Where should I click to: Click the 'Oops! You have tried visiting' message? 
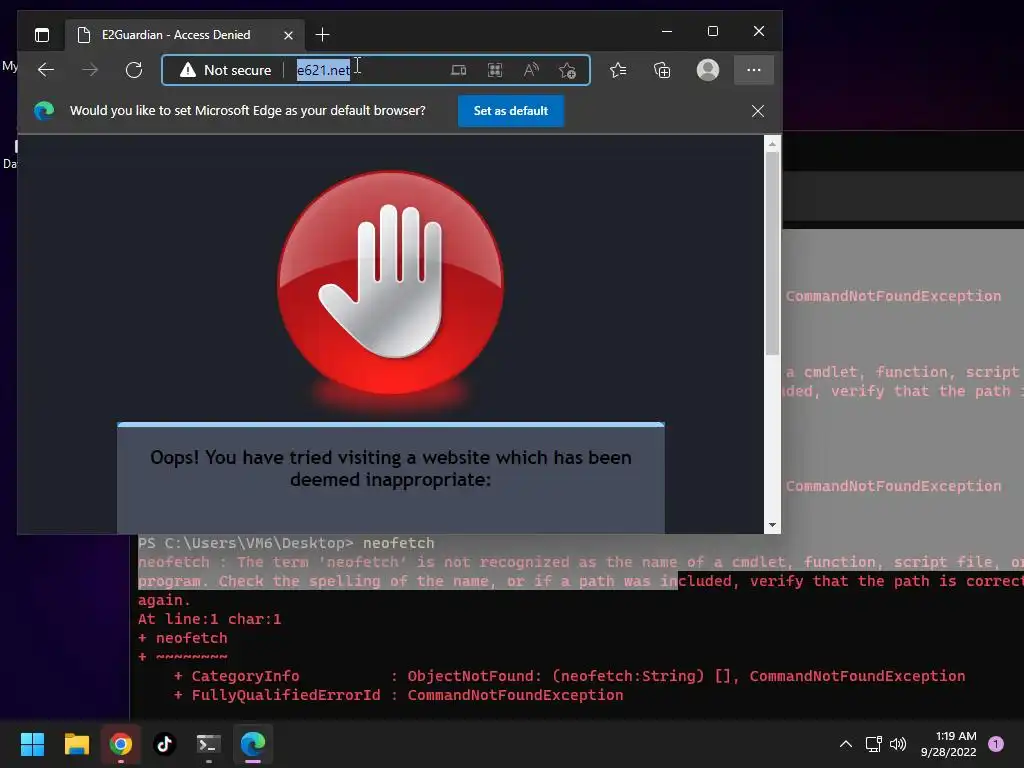point(391,468)
